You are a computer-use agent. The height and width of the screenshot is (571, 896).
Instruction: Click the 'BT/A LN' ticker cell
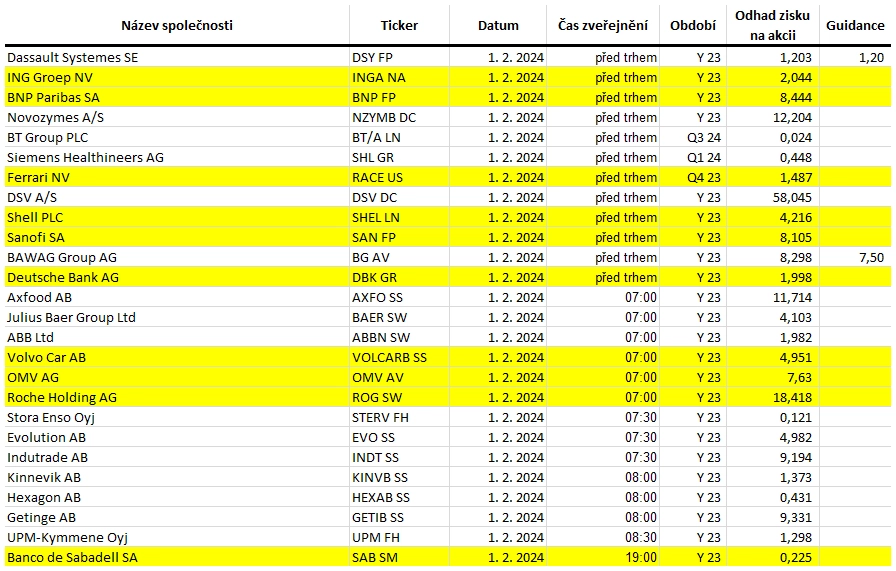(x=399, y=137)
